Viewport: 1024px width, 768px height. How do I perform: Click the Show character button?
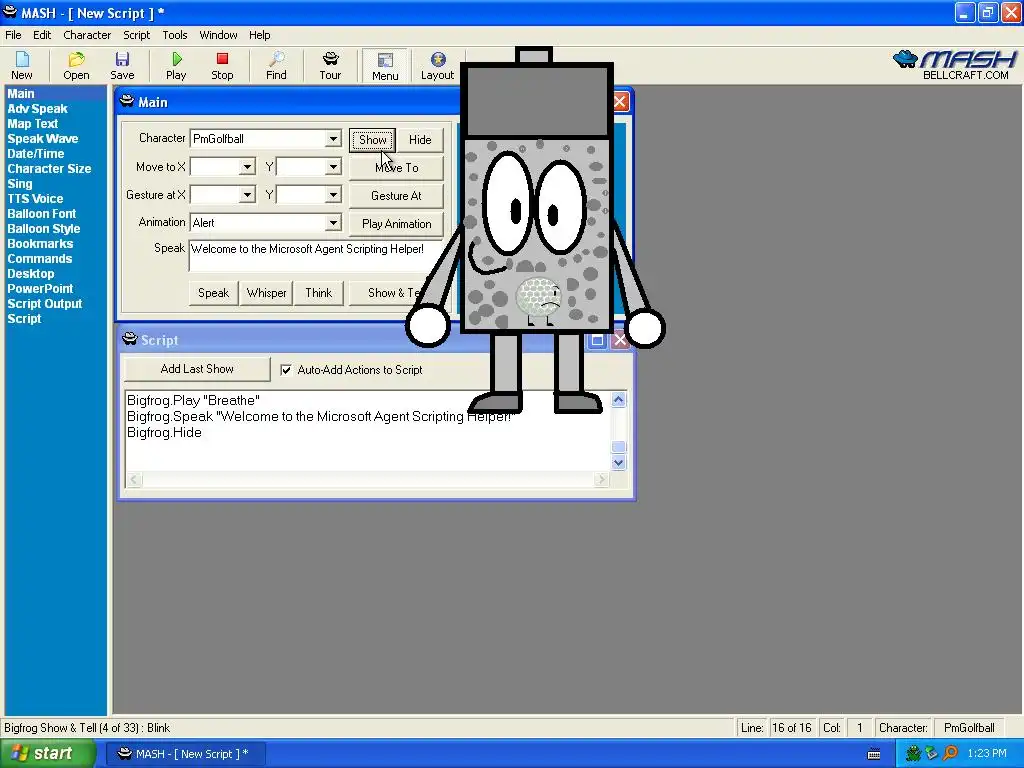[x=372, y=140]
